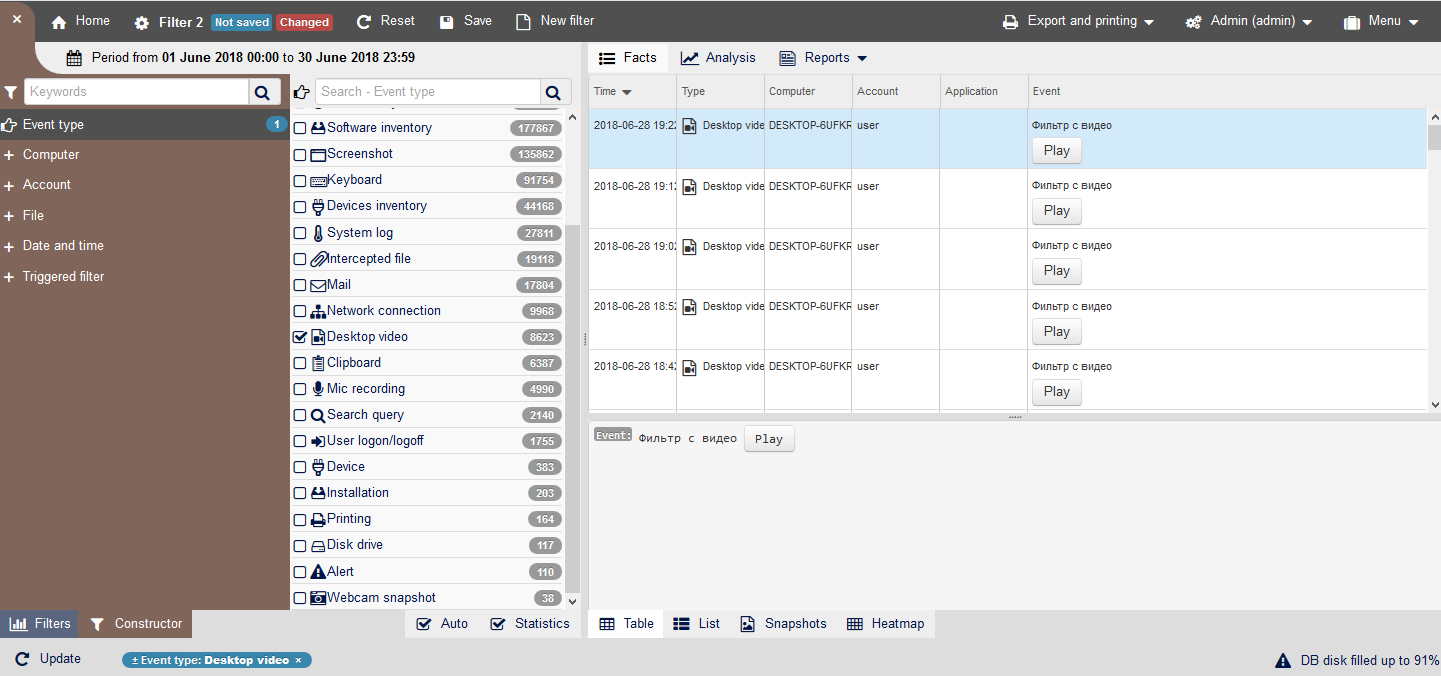Open the Reports dropdown
The image size is (1441, 676).
[x=823, y=58]
